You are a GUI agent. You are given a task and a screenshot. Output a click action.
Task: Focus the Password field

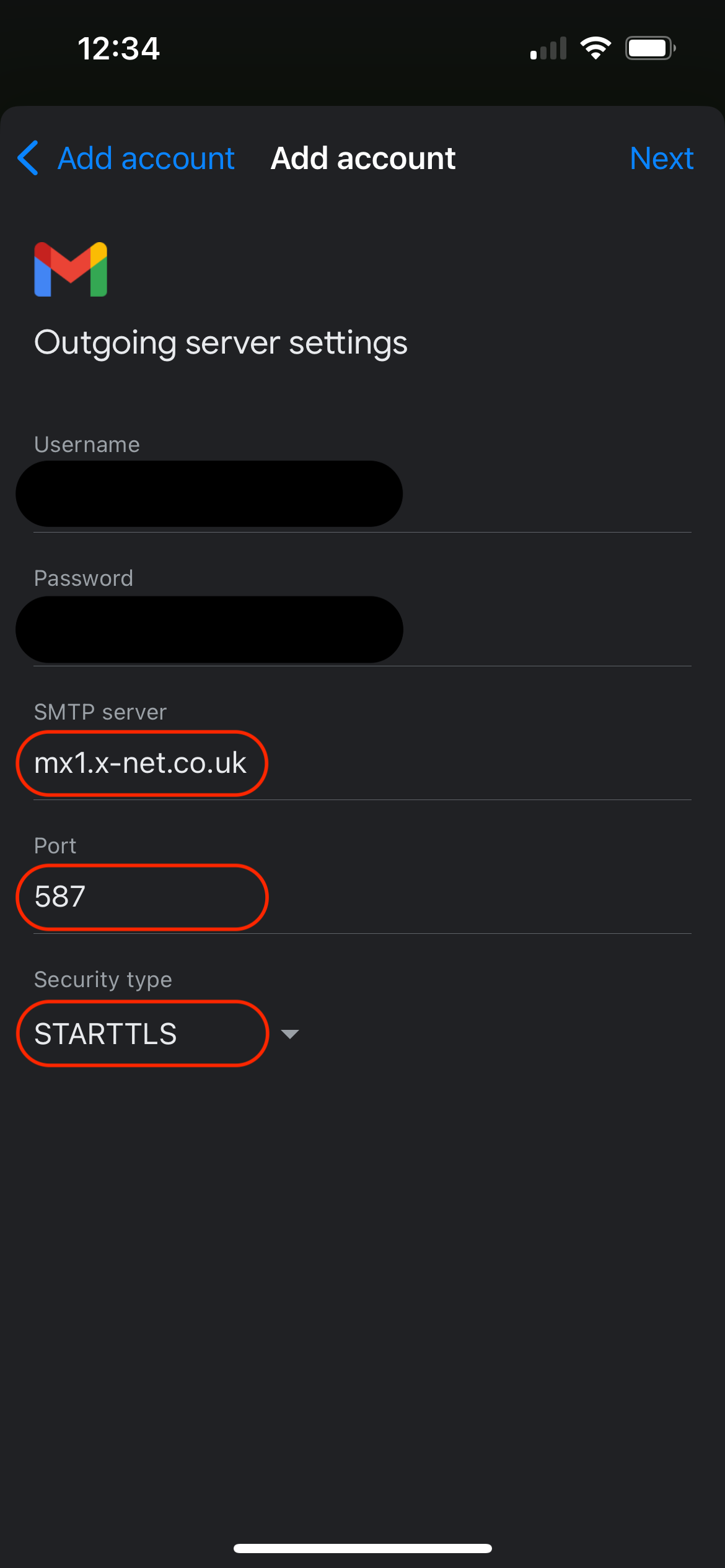209,628
